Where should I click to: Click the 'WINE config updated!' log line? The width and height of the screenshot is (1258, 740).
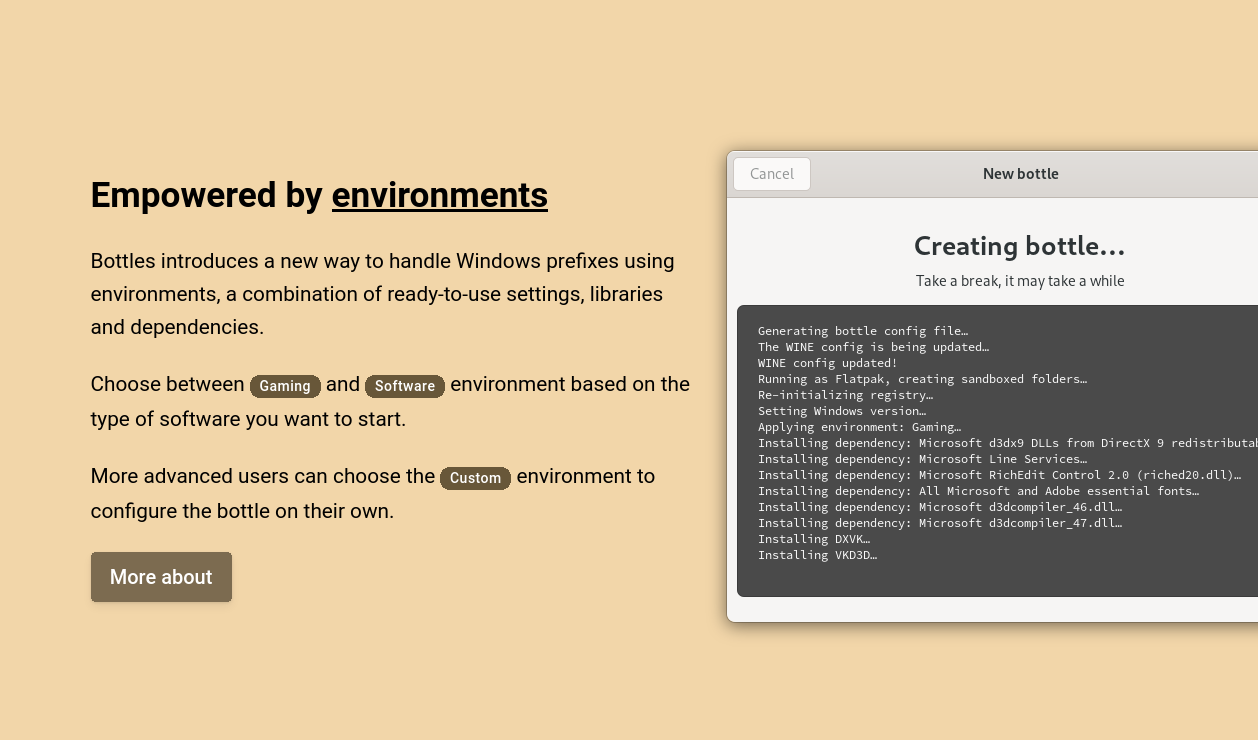pyautogui.click(x=827, y=363)
